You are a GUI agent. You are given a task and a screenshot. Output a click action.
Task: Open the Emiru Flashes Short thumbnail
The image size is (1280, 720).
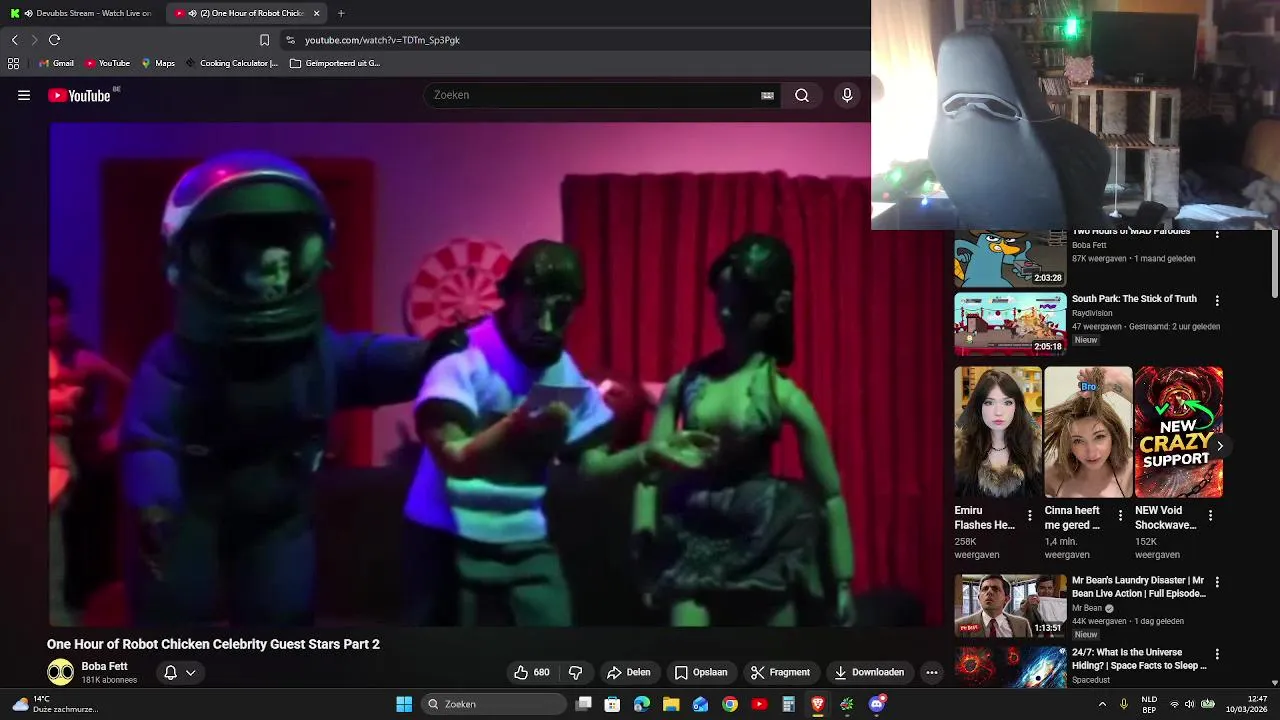pyautogui.click(x=998, y=432)
